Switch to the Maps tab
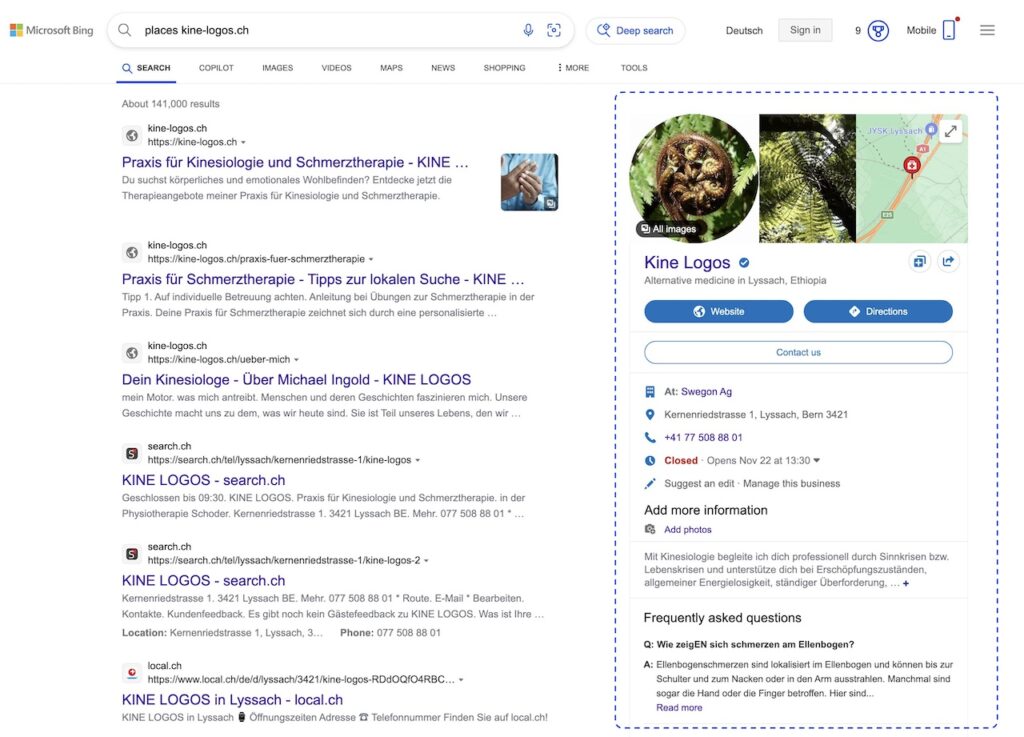Image resolution: width=1024 pixels, height=737 pixels. point(391,68)
